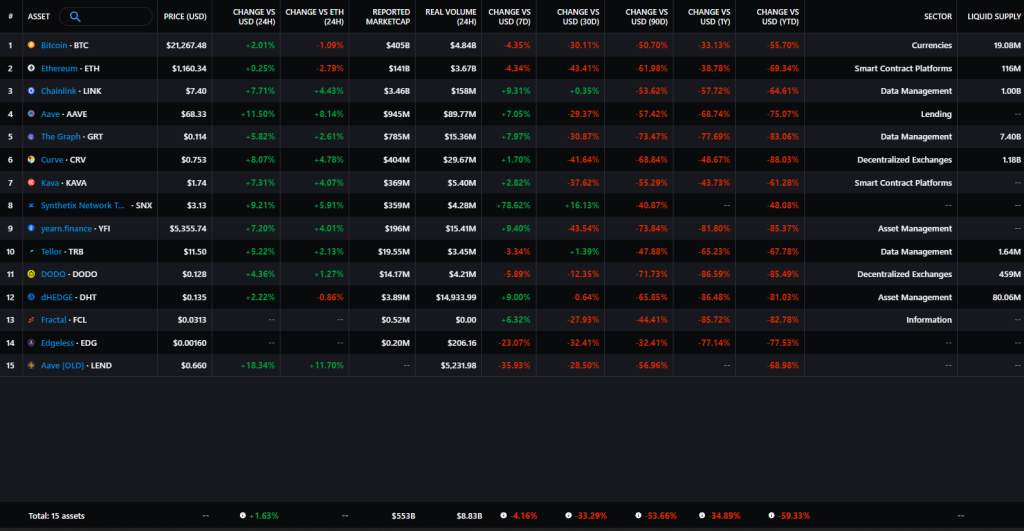The width and height of the screenshot is (1024, 531).
Task: Sort by Change vs USD (1Y) header
Action: (x=709, y=16)
